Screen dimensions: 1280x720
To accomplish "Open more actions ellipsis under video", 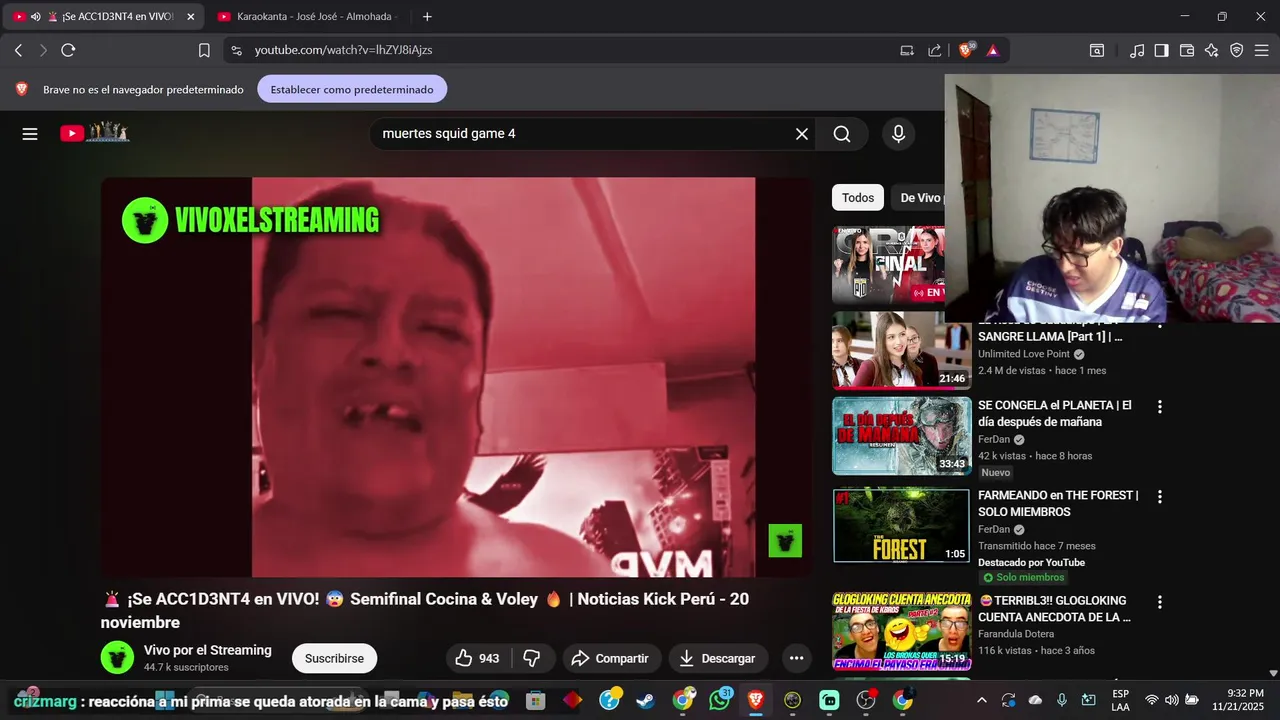I will (x=796, y=658).
